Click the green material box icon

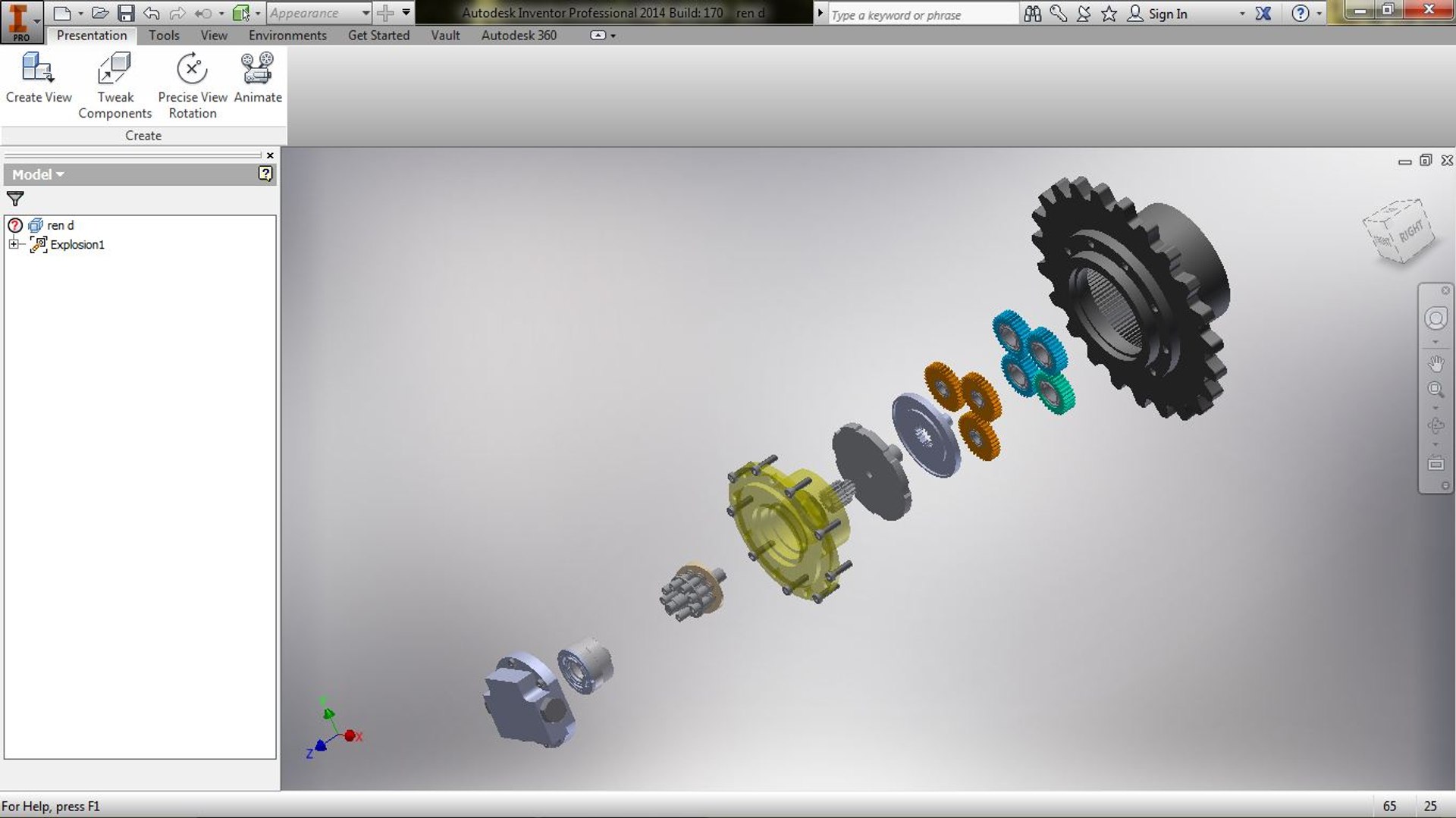click(241, 13)
